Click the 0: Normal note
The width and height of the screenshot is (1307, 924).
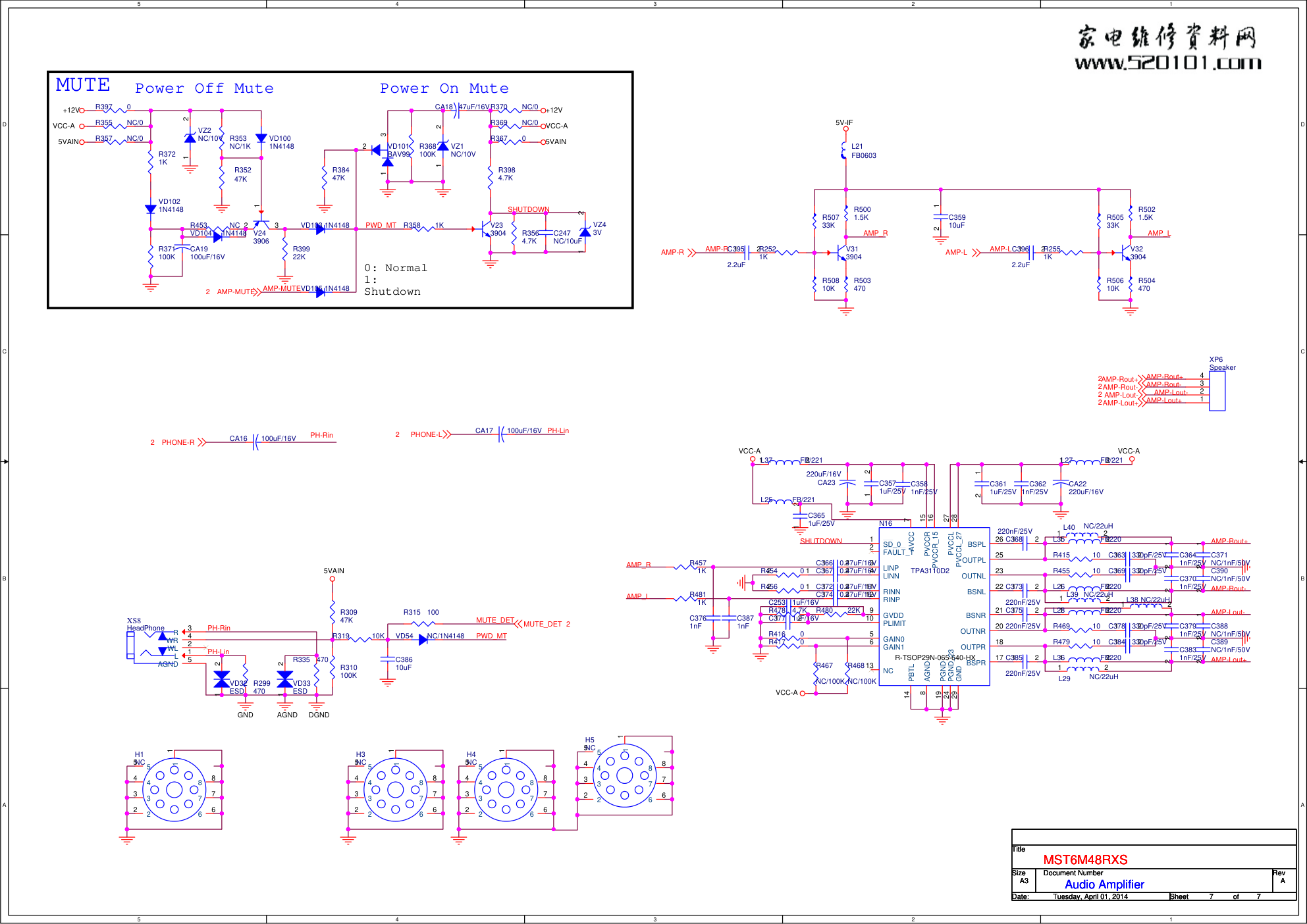coord(396,268)
